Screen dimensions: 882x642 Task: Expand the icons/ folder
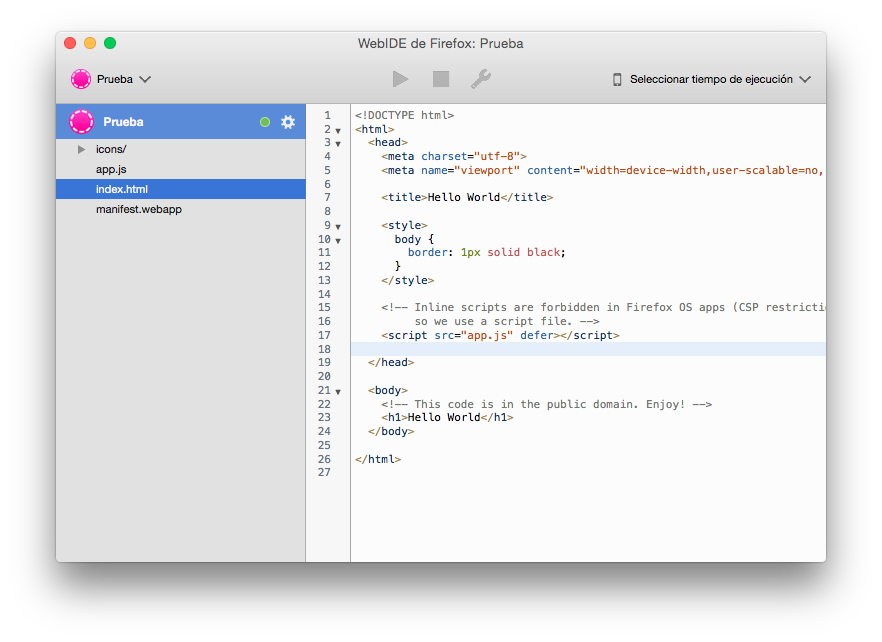(x=82, y=149)
